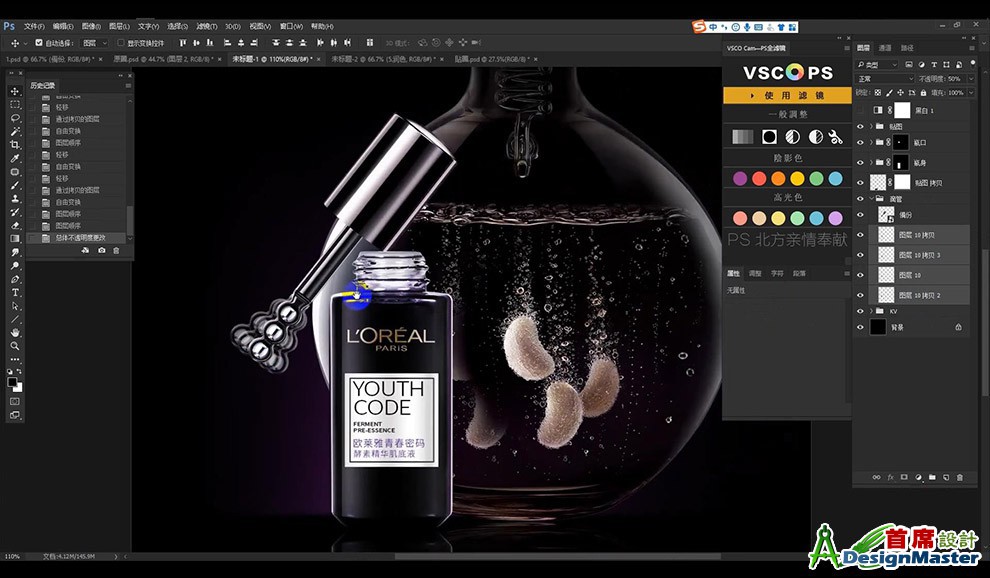Open the 窗口(W) menu
The width and height of the screenshot is (990, 578).
pyautogui.click(x=291, y=27)
